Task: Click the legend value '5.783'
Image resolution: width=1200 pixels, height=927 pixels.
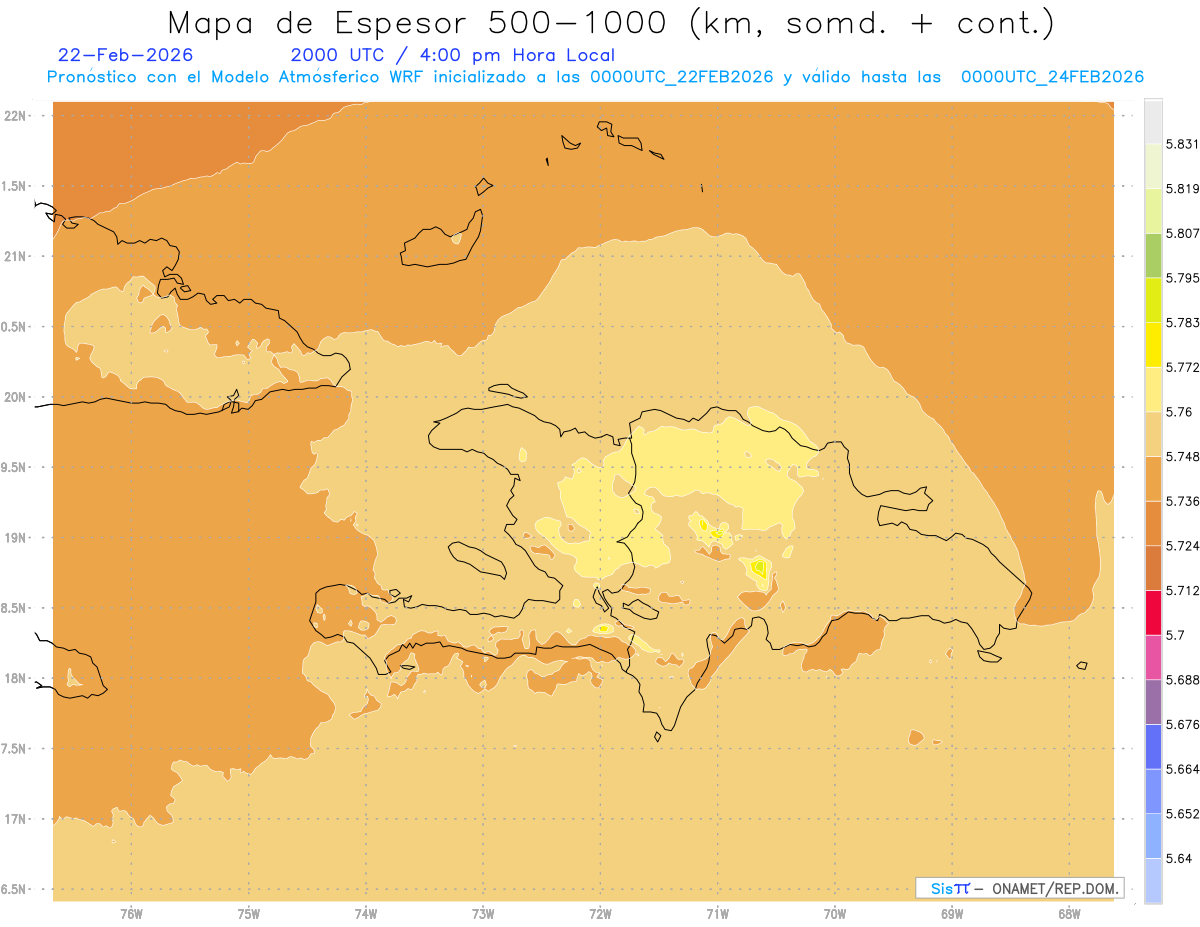Action: point(1182,322)
